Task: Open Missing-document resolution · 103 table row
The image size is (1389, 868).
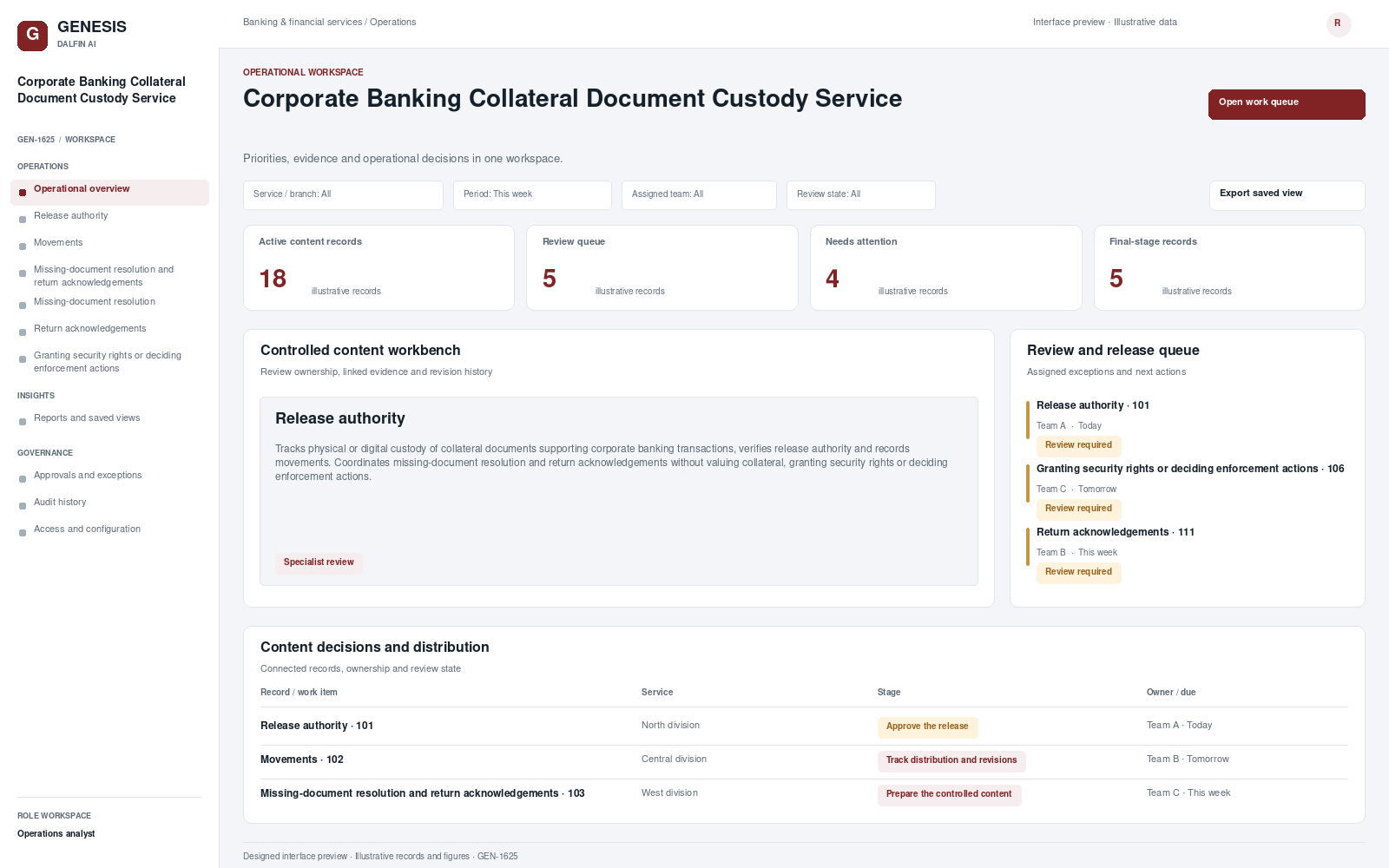Action: tap(804, 794)
